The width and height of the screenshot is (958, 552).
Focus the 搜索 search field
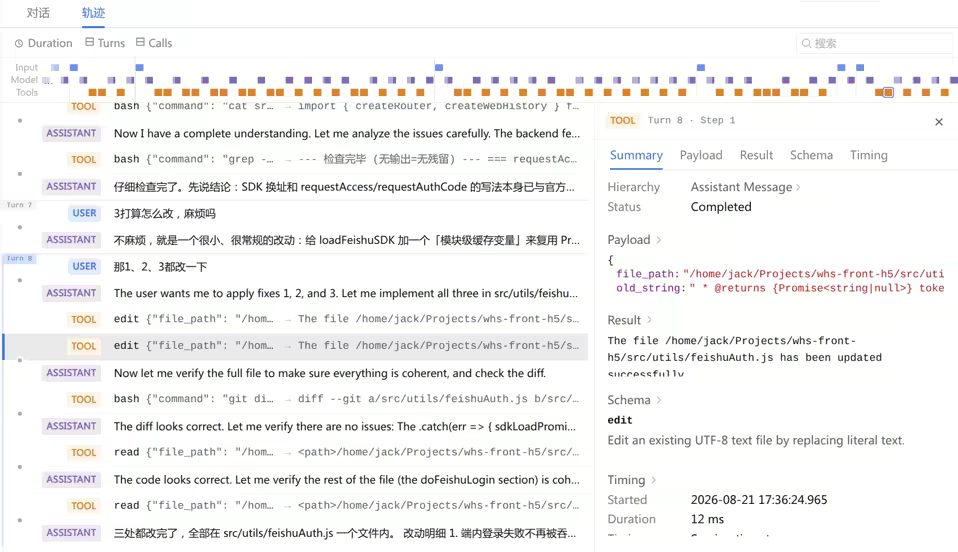tap(874, 43)
